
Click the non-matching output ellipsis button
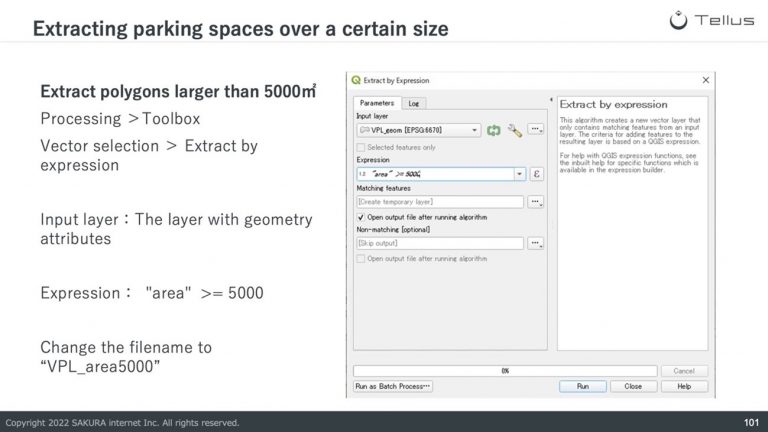point(536,243)
